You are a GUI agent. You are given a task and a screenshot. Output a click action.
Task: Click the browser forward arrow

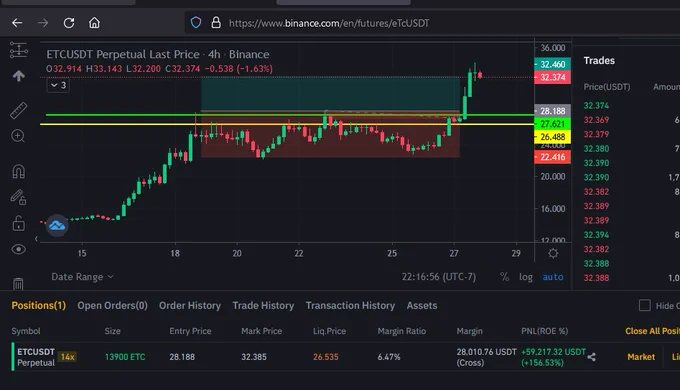pos(43,23)
